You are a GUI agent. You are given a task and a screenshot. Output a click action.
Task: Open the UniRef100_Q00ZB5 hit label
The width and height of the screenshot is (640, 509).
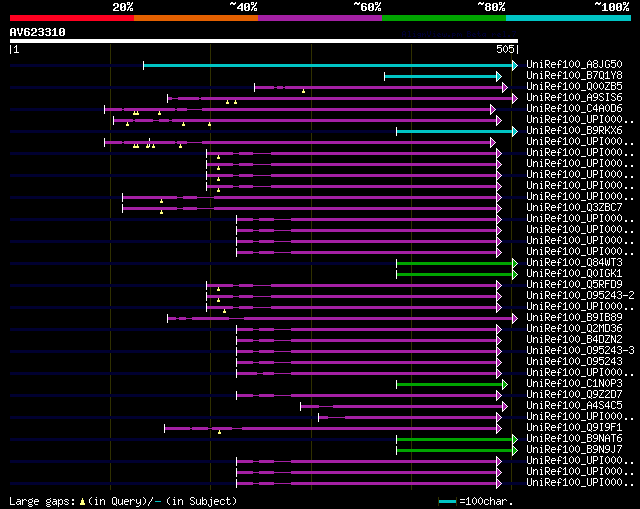pos(574,86)
